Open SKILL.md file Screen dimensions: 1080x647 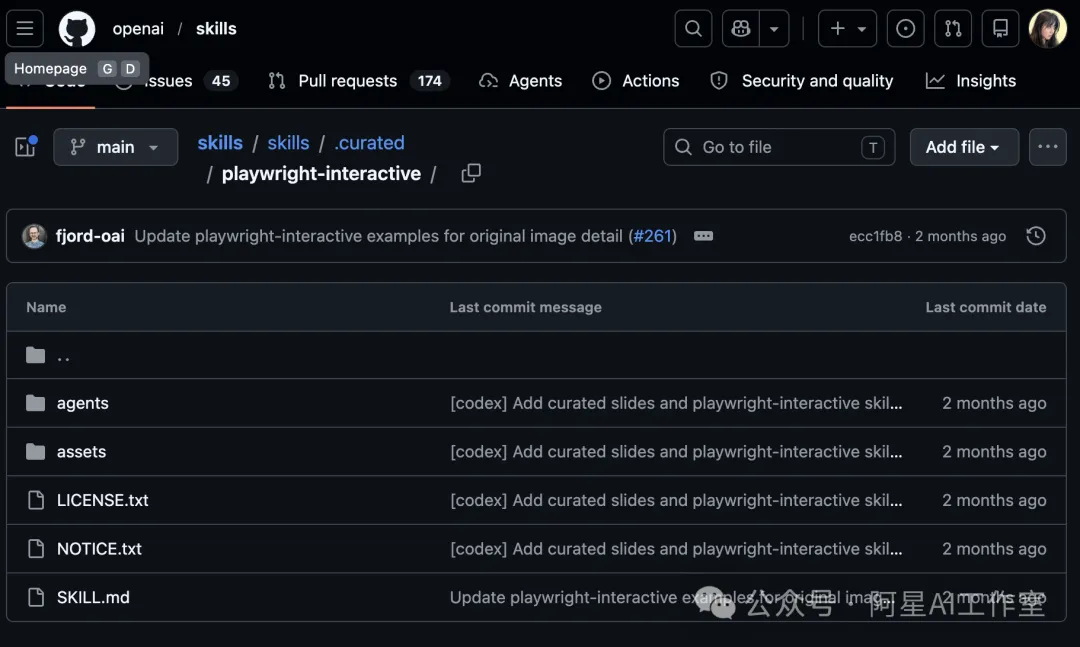(93, 597)
